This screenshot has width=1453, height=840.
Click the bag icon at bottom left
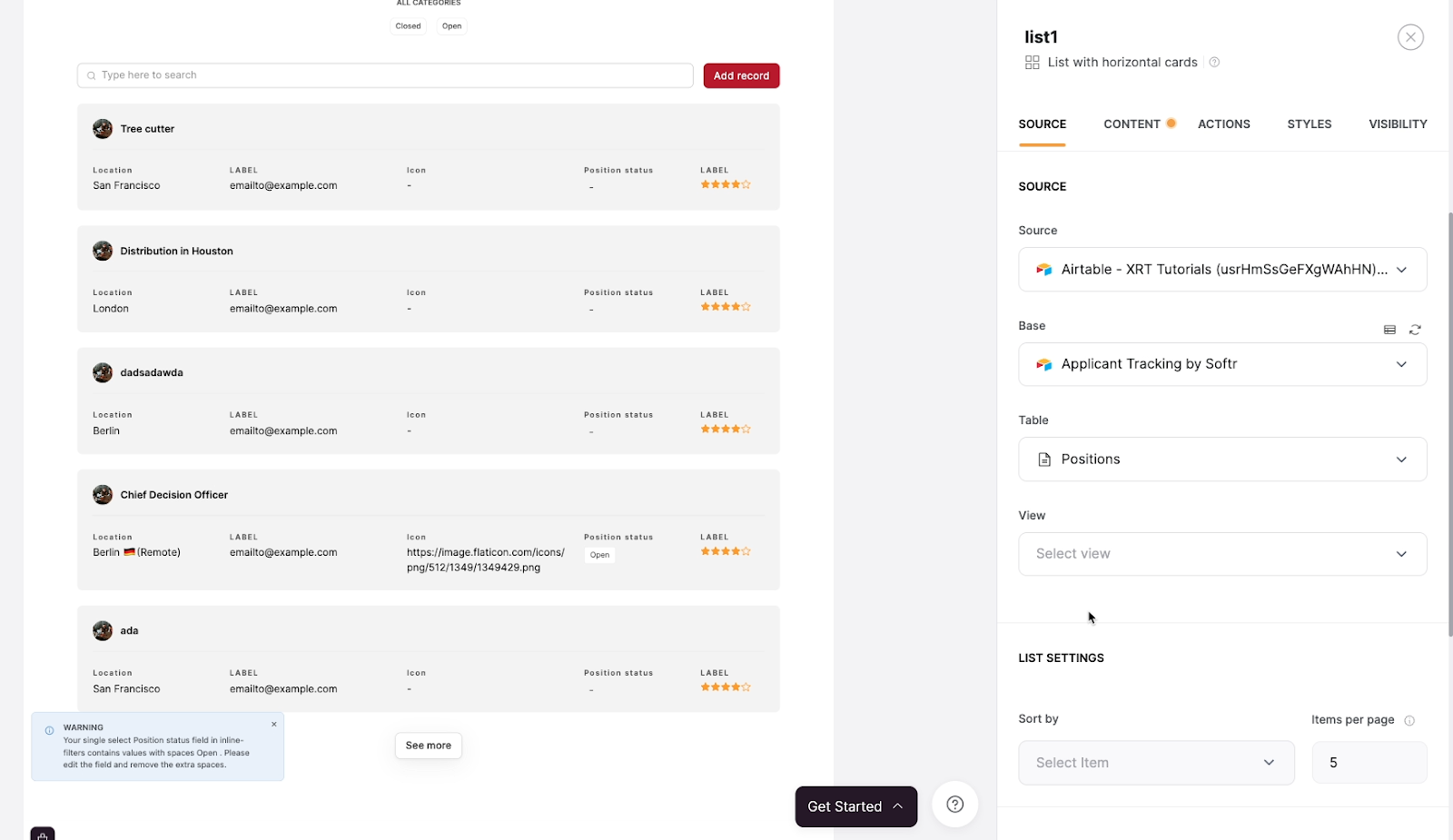pyautogui.click(x=43, y=835)
